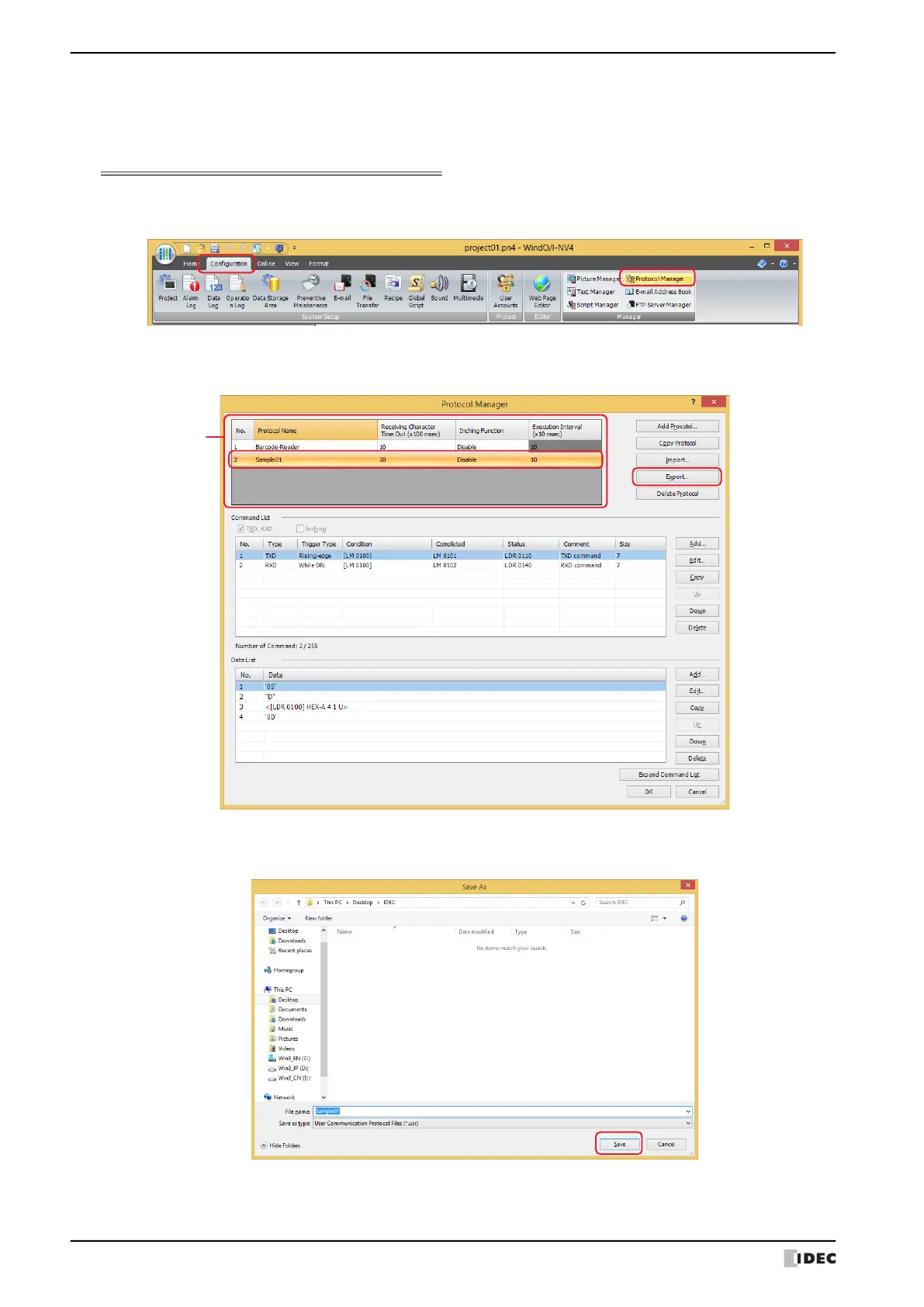
Task: Click the Protocol Name column header
Action: 316,430
